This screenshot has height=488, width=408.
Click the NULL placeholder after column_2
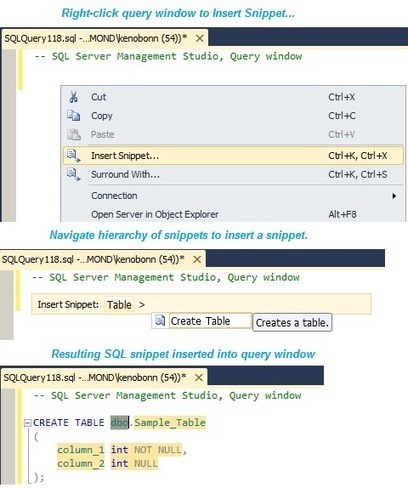[x=146, y=464]
